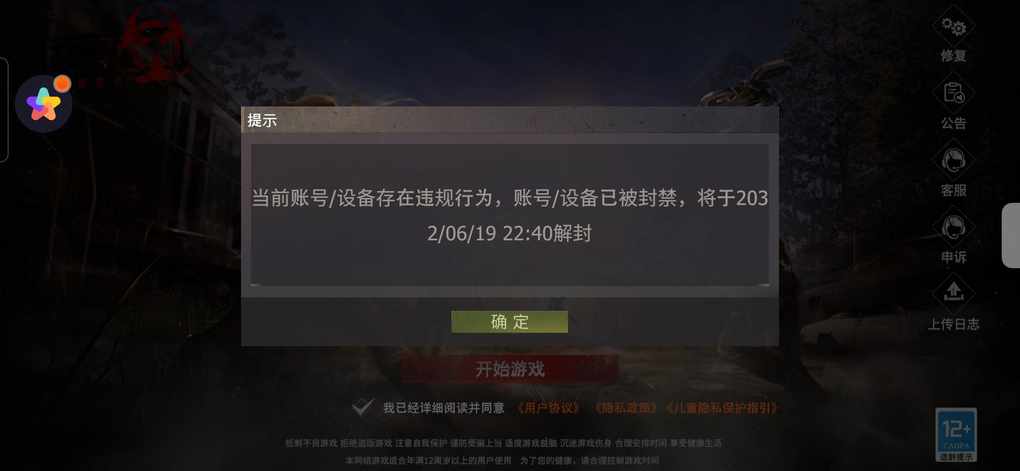Open the 公告 announcement clipboard icon
Viewport: 1020px width, 471px height.
click(x=954, y=93)
